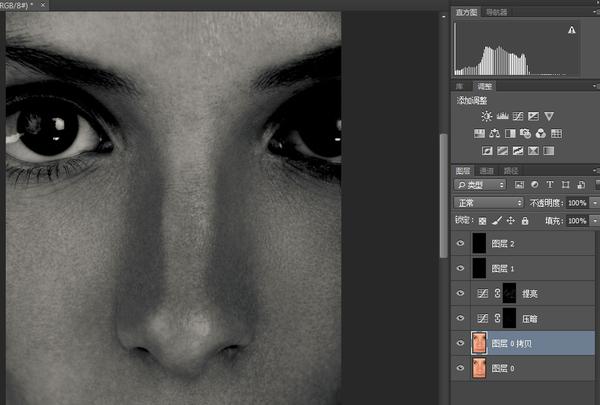Add a Levels adjustment layer
This screenshot has height=405, width=600.
coord(502,117)
